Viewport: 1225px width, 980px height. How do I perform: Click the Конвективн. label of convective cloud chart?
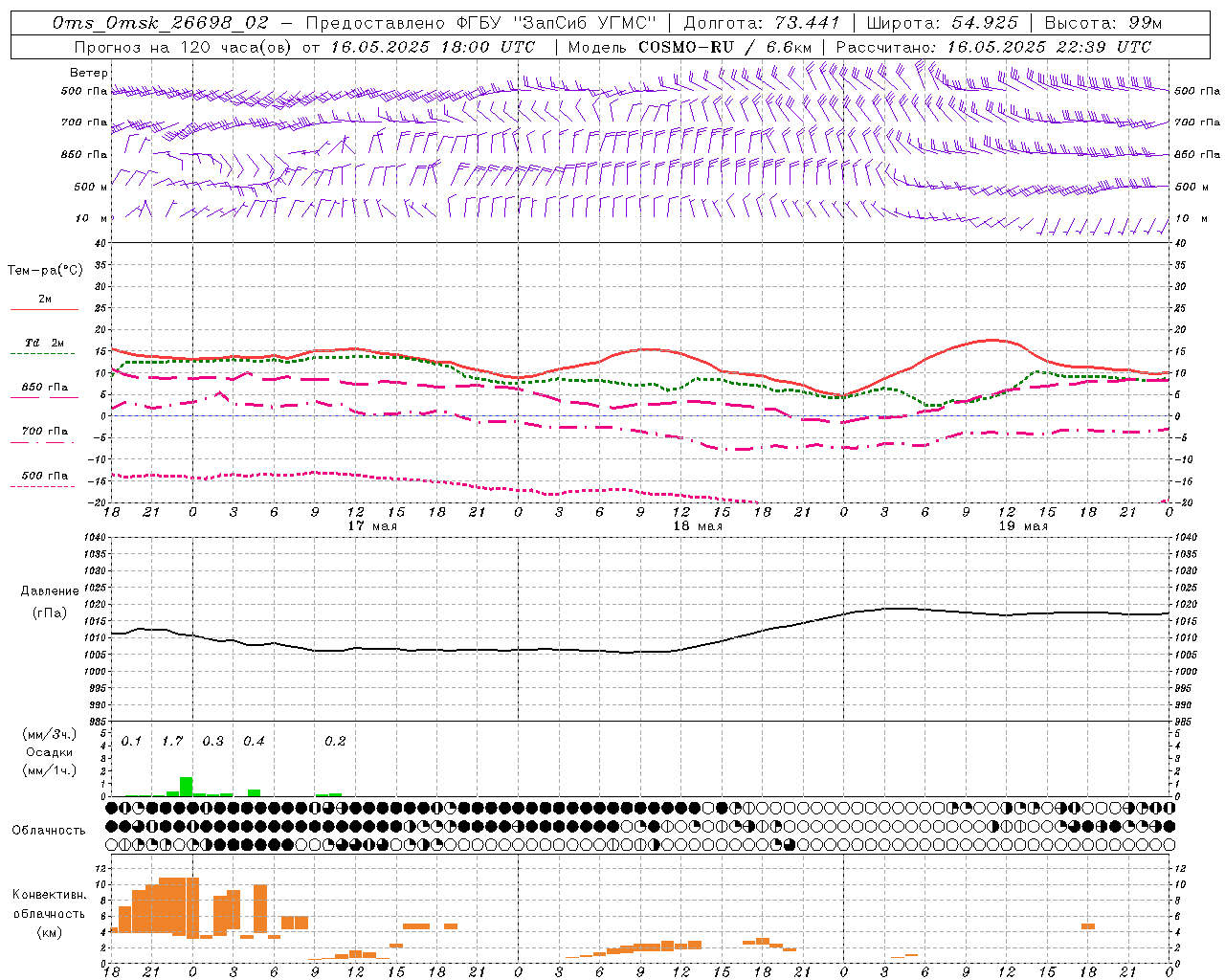[x=50, y=895]
